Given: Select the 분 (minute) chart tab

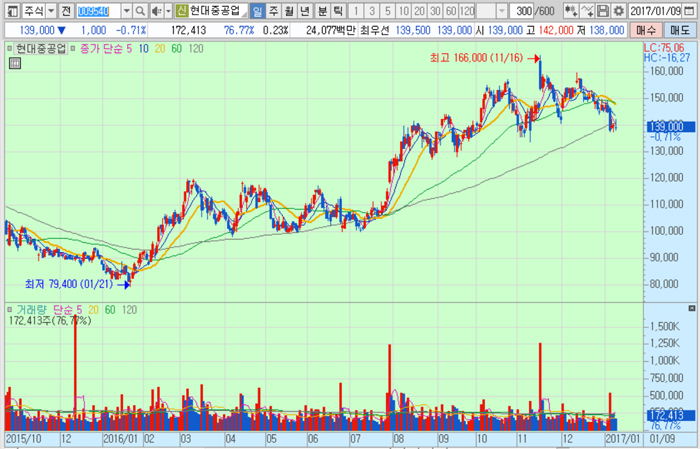Looking at the screenshot, I should 322,10.
